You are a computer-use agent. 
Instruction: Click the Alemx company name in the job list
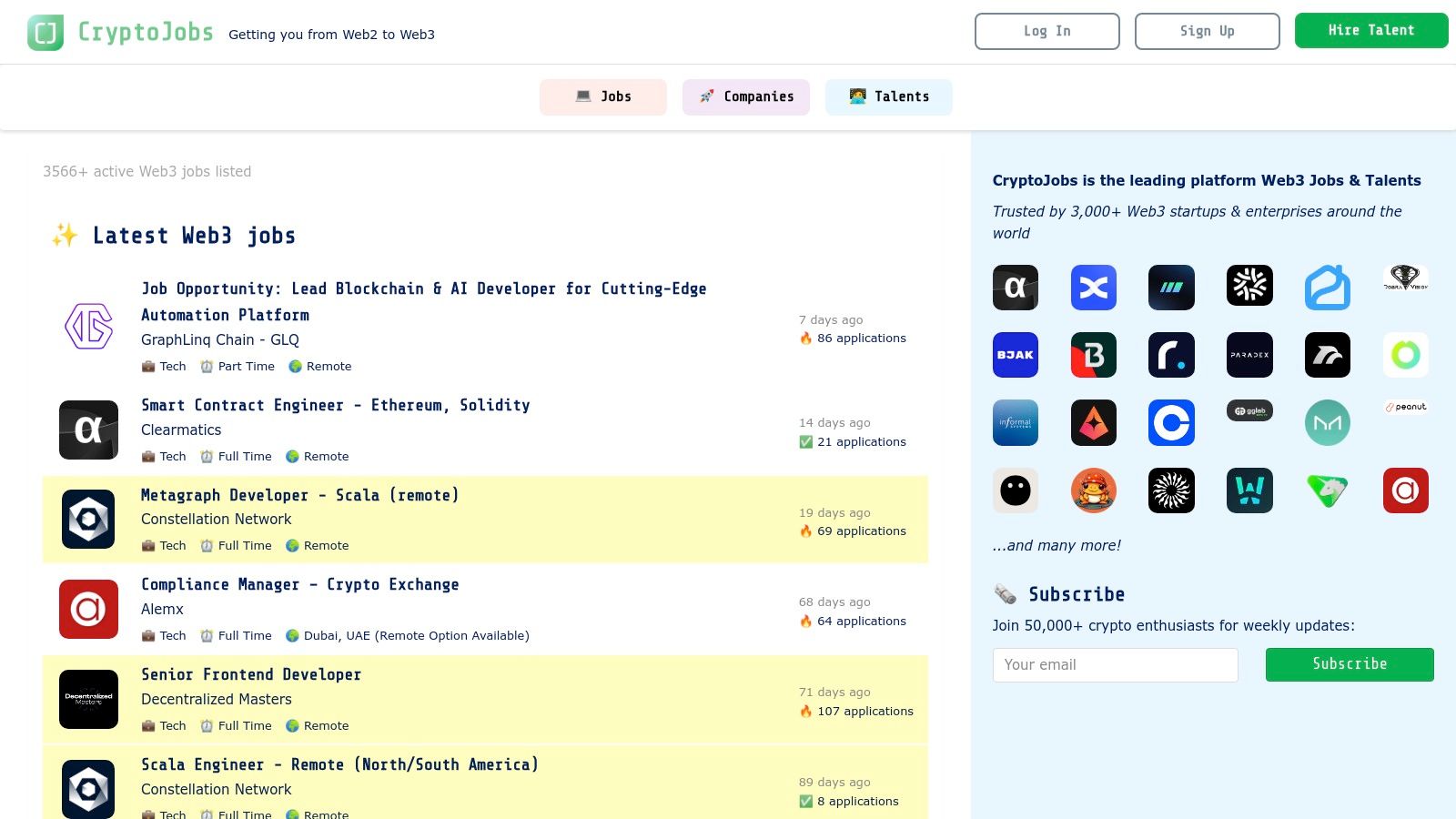click(162, 609)
